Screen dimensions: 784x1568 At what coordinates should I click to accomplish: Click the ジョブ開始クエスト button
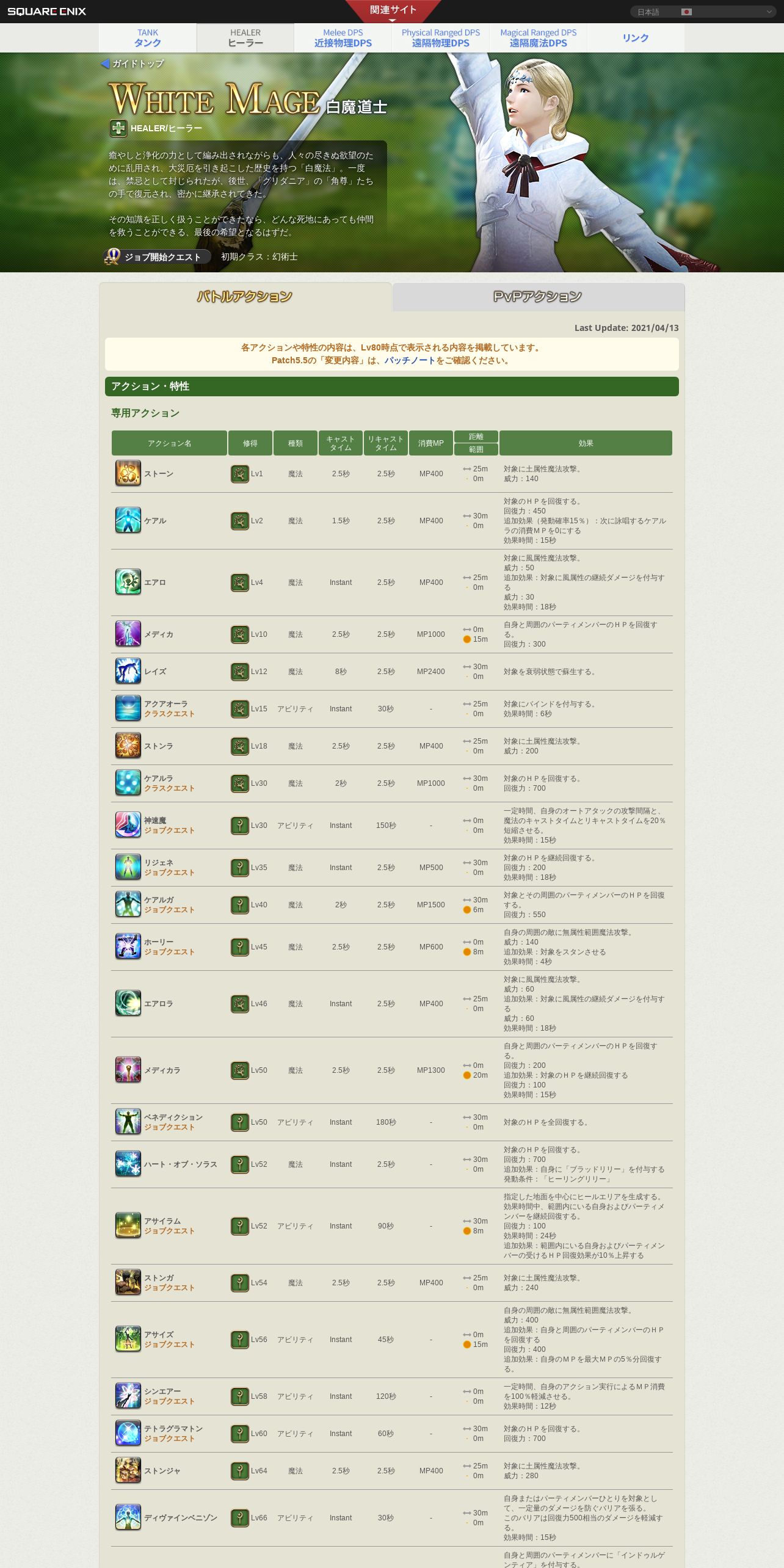point(158,257)
